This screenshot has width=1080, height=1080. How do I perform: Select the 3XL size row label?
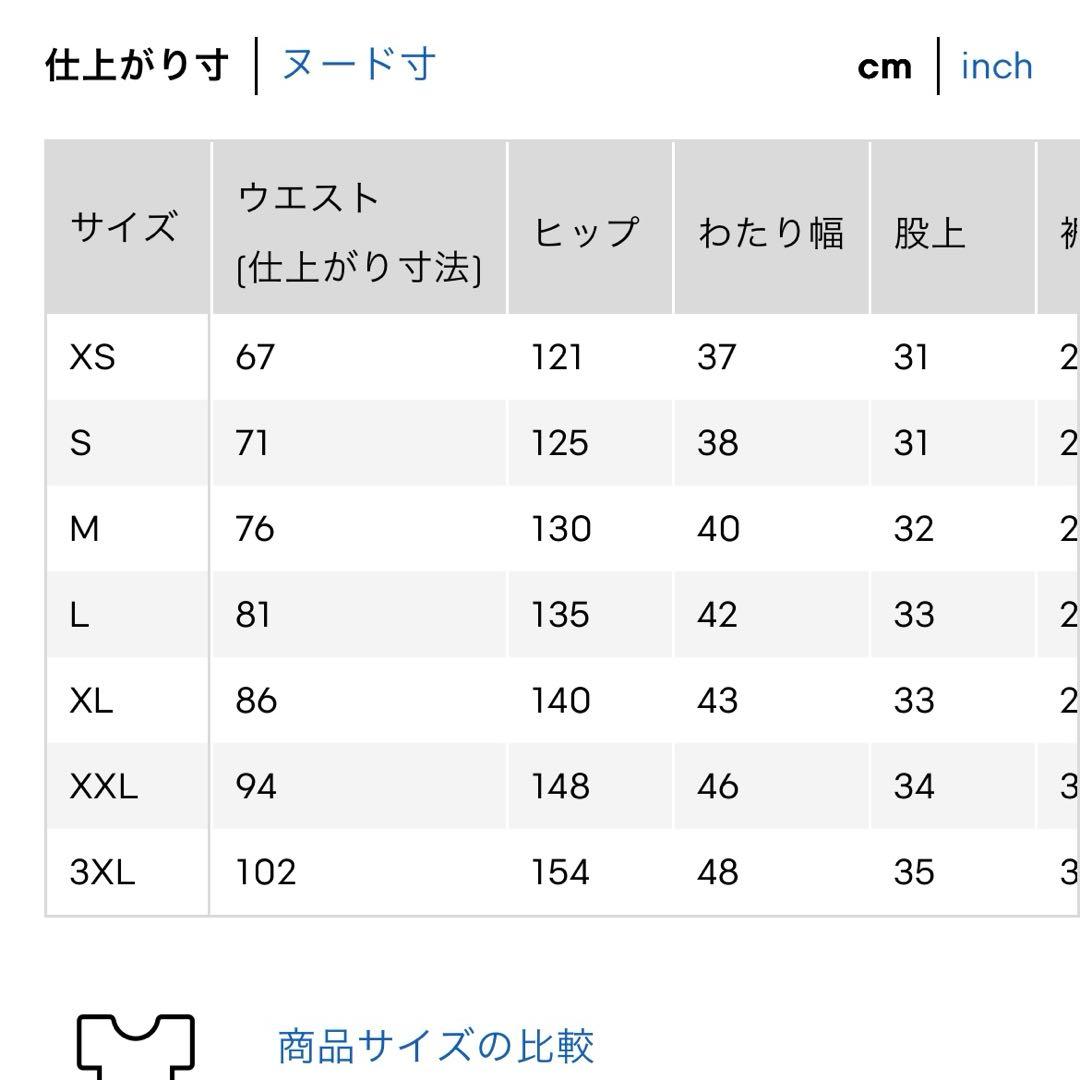(x=102, y=873)
